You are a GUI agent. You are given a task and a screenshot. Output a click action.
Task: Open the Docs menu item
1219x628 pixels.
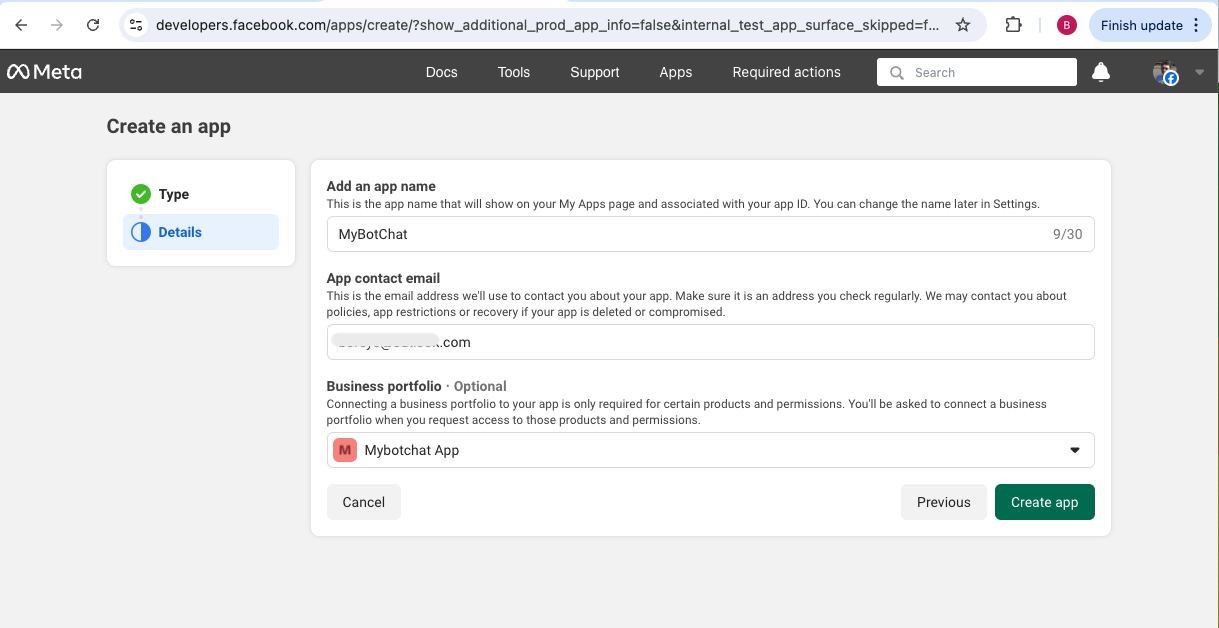[x=441, y=72]
